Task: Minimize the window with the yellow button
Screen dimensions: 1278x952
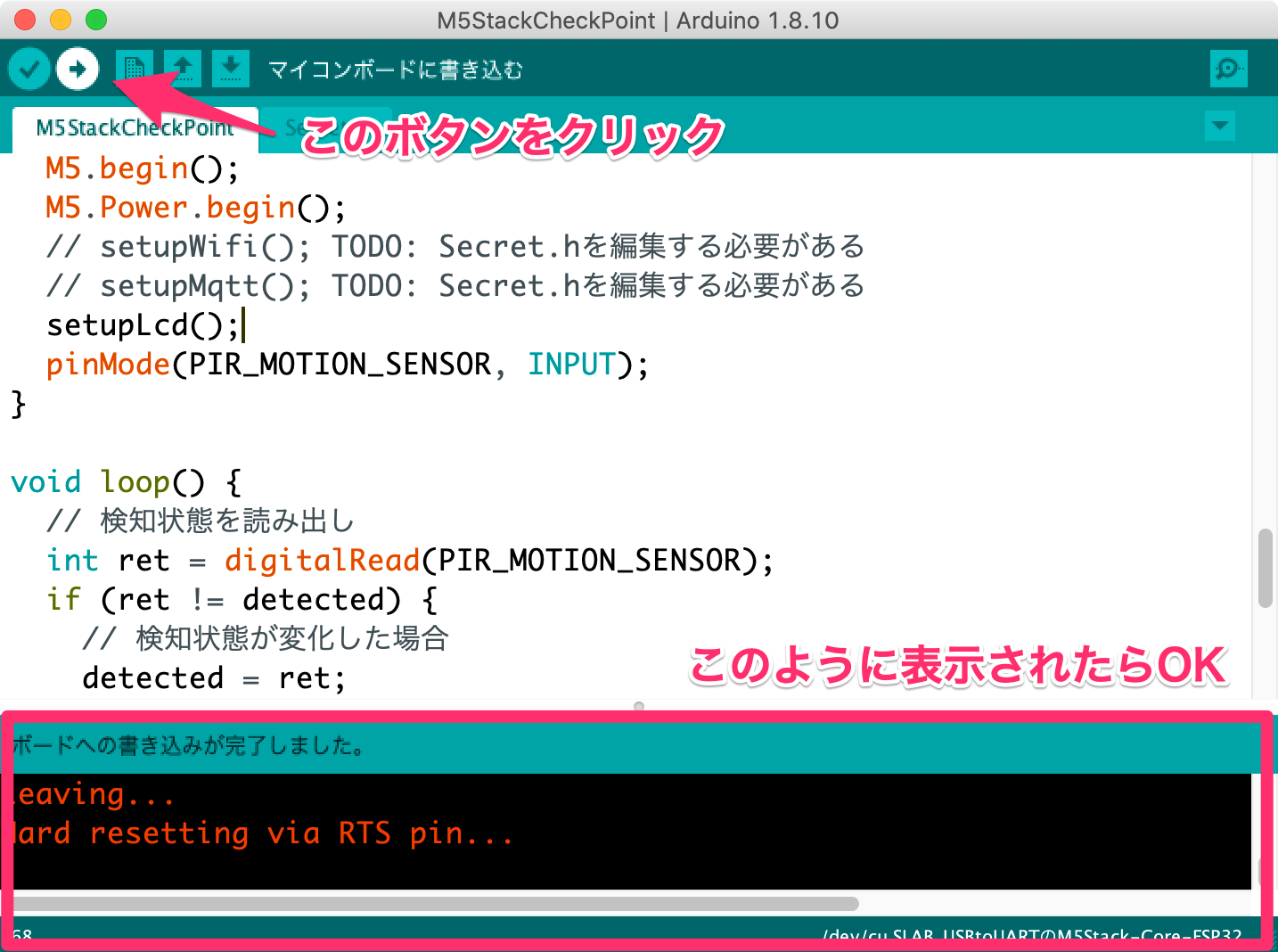Action: point(61,20)
